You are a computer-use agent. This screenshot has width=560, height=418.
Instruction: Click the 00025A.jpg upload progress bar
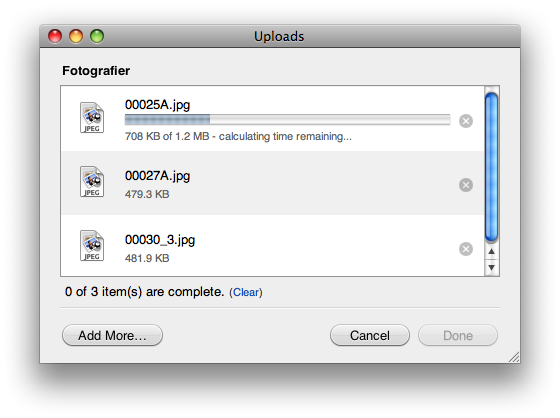(x=288, y=120)
